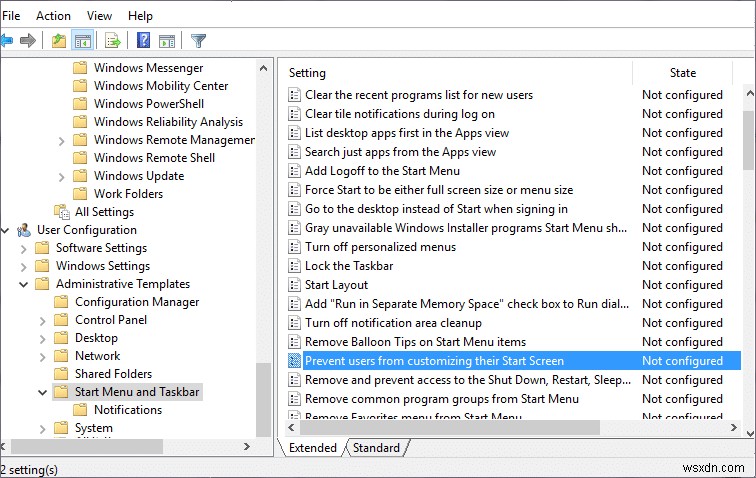Collapse the Start Menu and Taskbar node
Screen dimensions: 756x478
tap(42, 392)
